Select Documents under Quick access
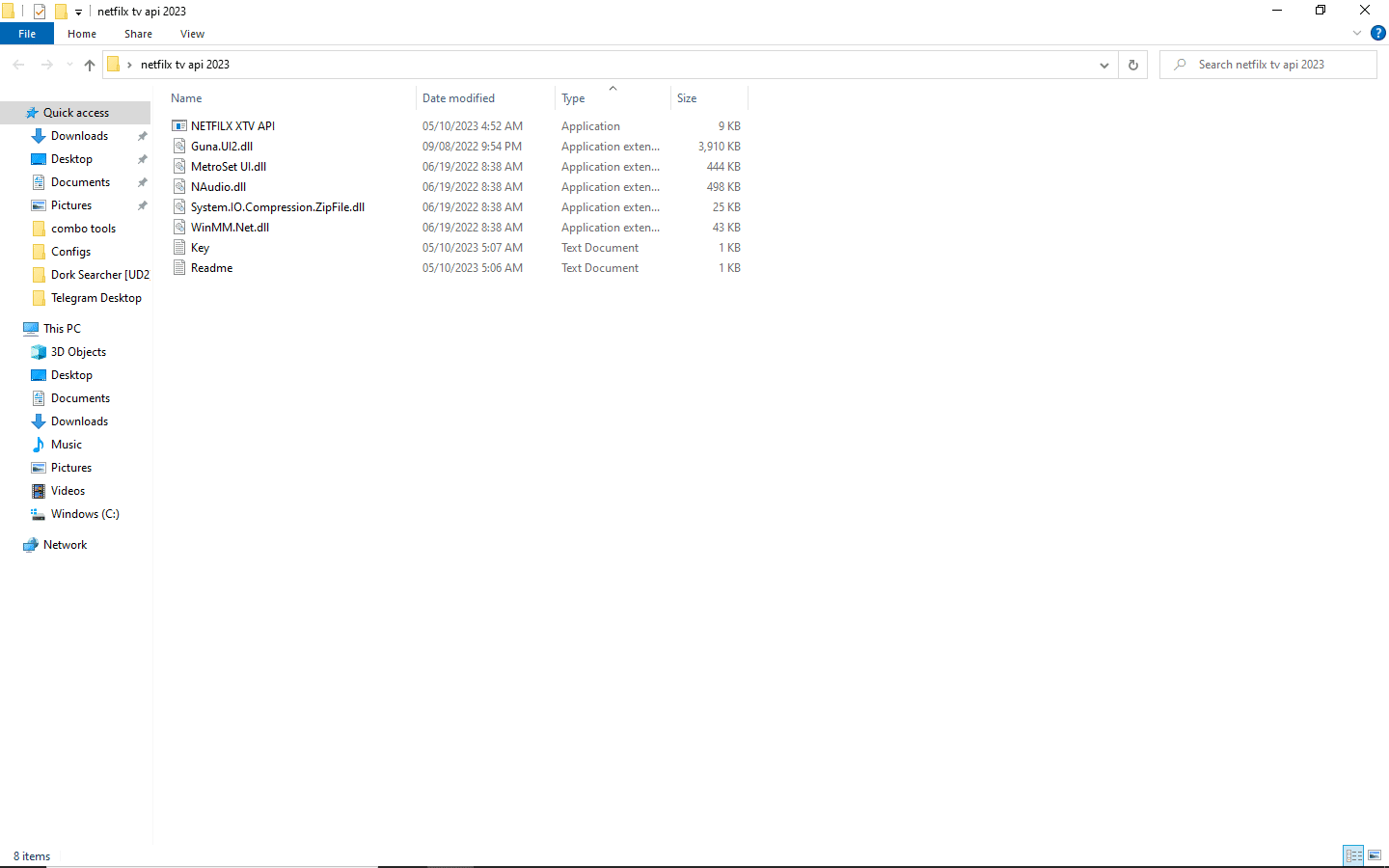 80,182
